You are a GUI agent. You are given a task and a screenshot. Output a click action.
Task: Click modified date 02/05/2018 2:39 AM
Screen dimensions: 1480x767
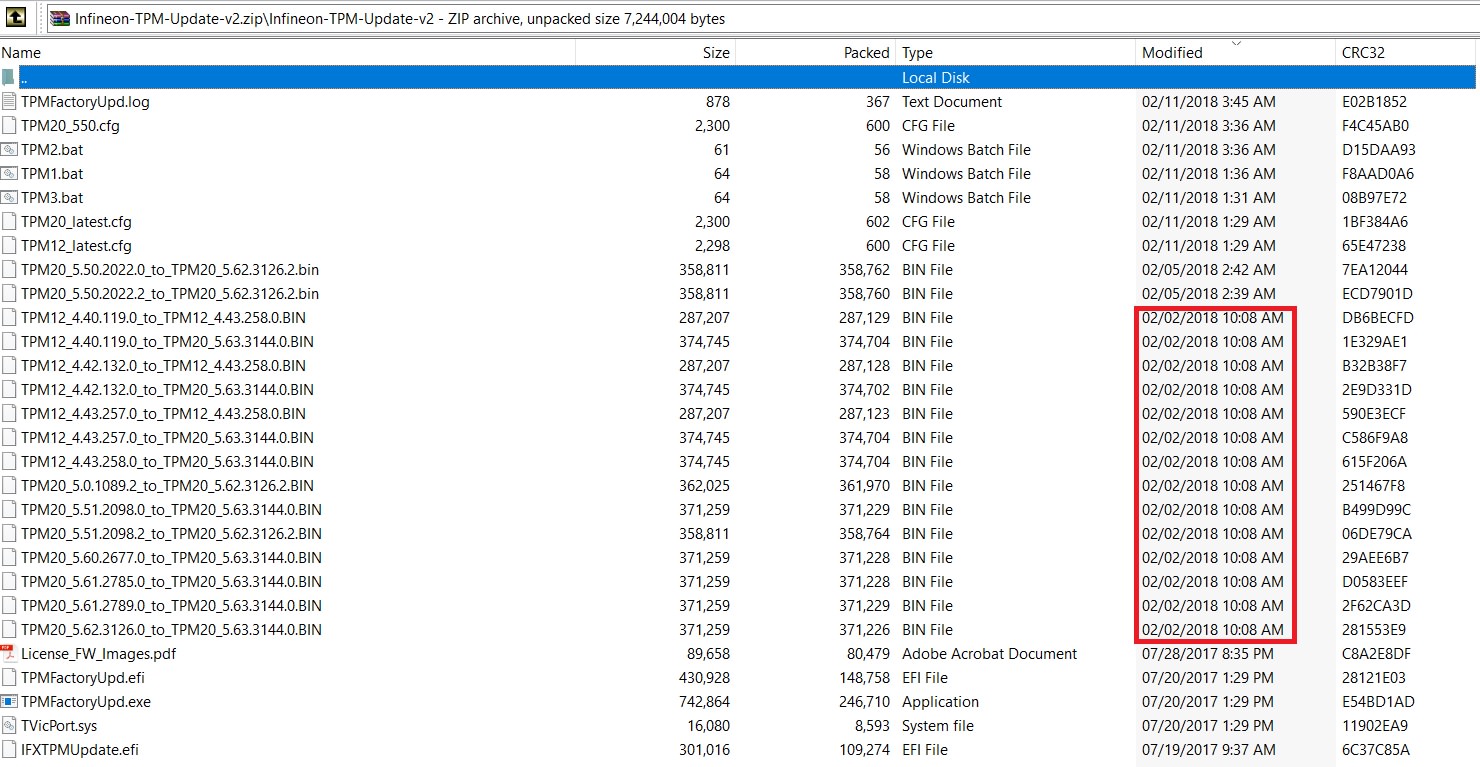tap(1208, 294)
